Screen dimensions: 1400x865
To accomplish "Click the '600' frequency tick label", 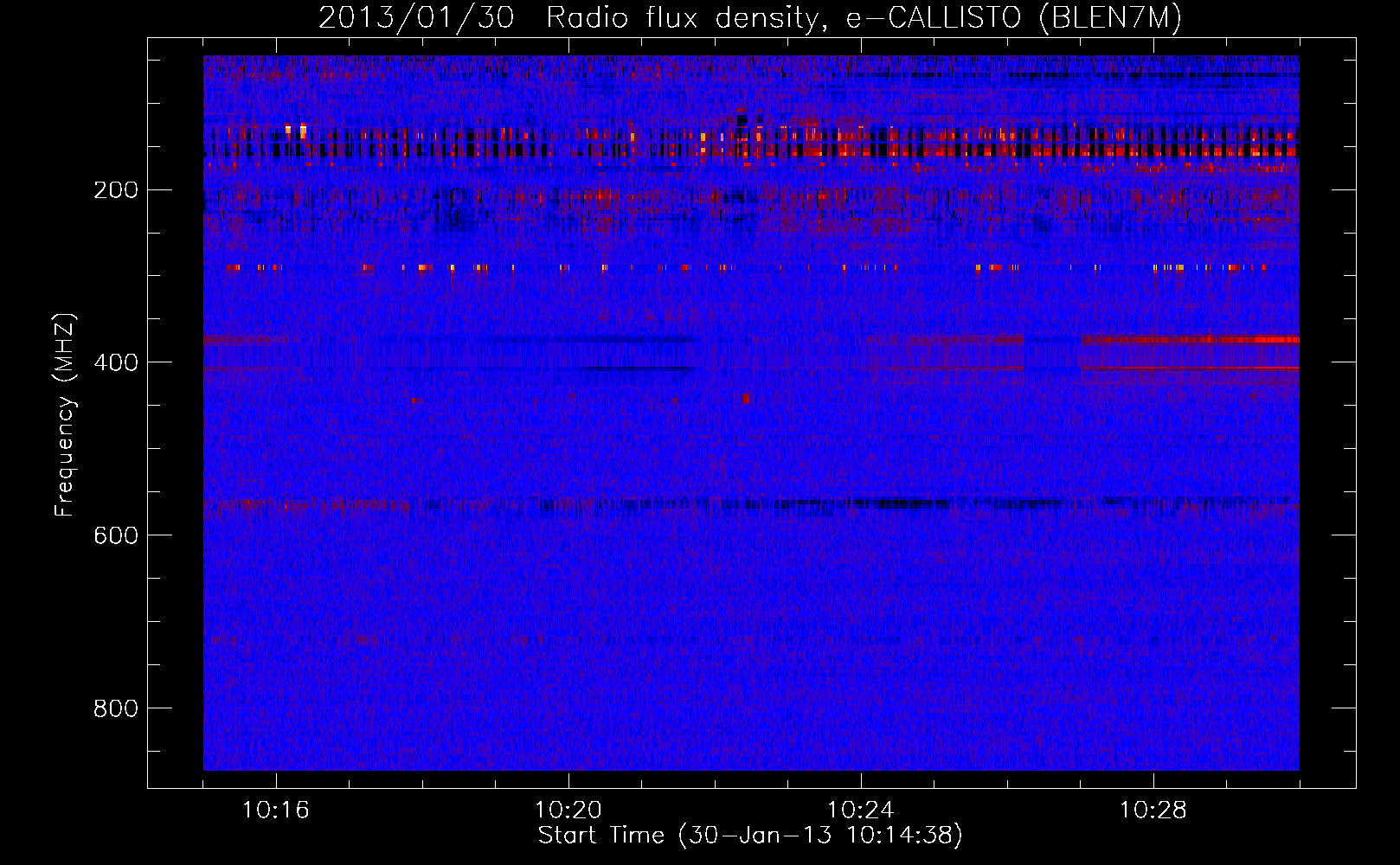I will pyautogui.click(x=116, y=536).
